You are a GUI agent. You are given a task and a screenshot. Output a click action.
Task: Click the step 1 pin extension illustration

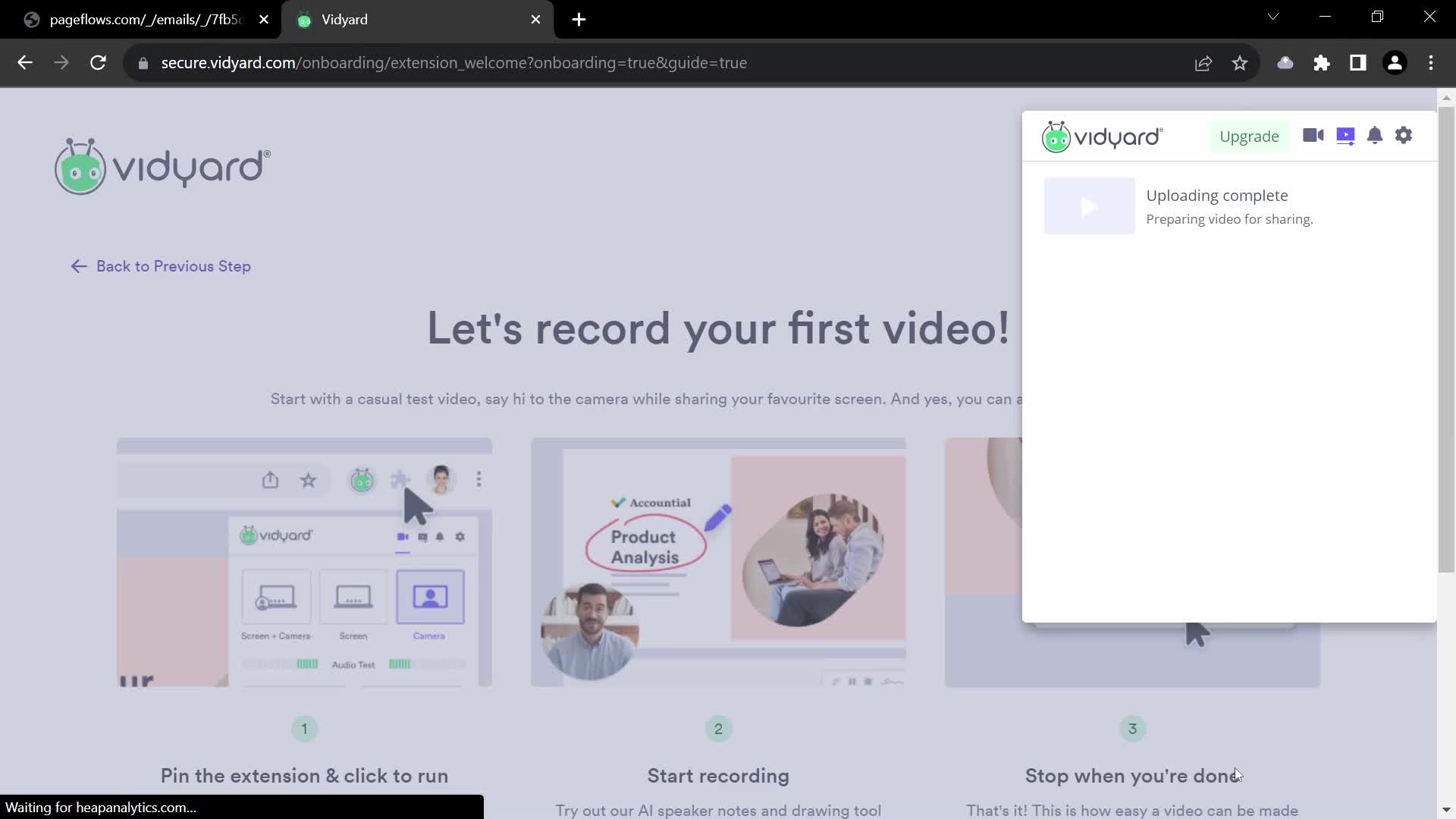[x=304, y=563]
